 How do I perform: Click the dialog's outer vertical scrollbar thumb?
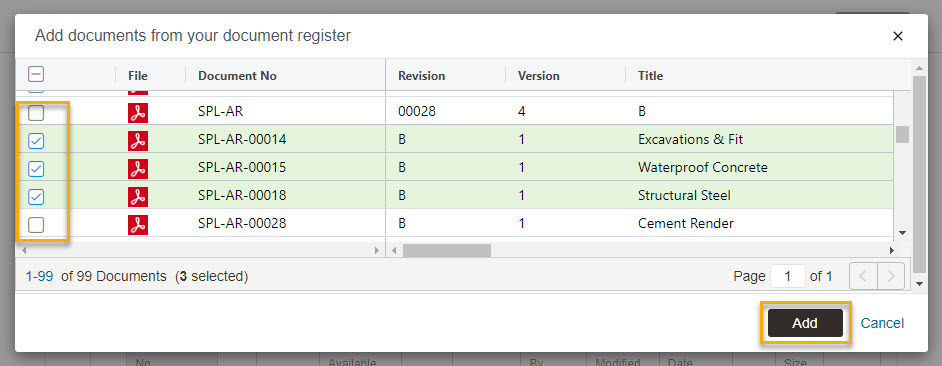920,174
